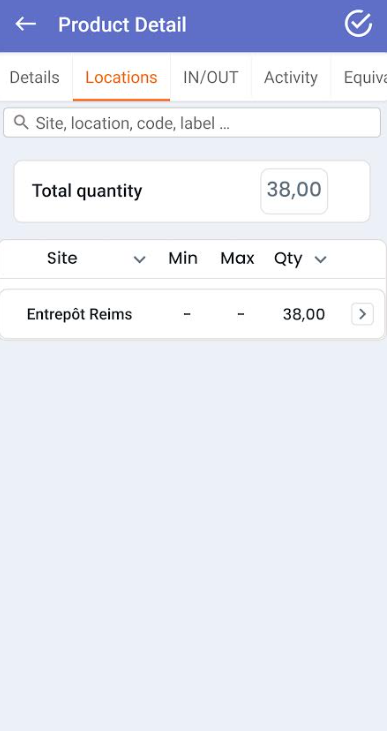Sort by the Qty column header
Viewport: 387px width, 731px height.
click(x=288, y=259)
